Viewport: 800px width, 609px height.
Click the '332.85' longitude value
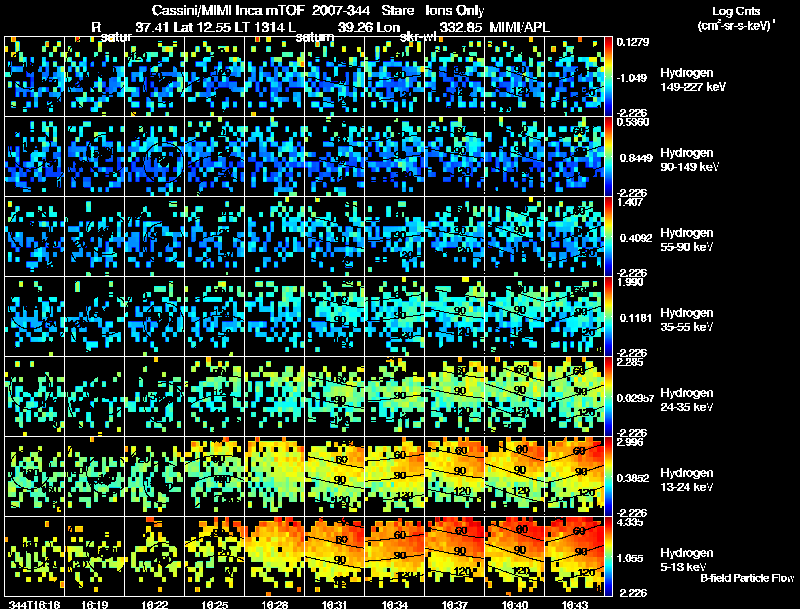tap(461, 28)
